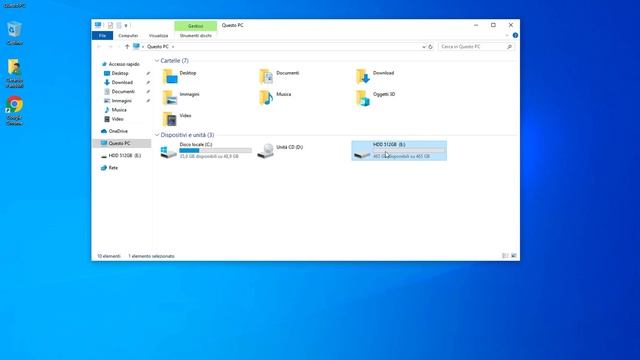Viewport: 640px width, 360px height.
Task: Click the help question mark icon
Action: (x=515, y=36)
